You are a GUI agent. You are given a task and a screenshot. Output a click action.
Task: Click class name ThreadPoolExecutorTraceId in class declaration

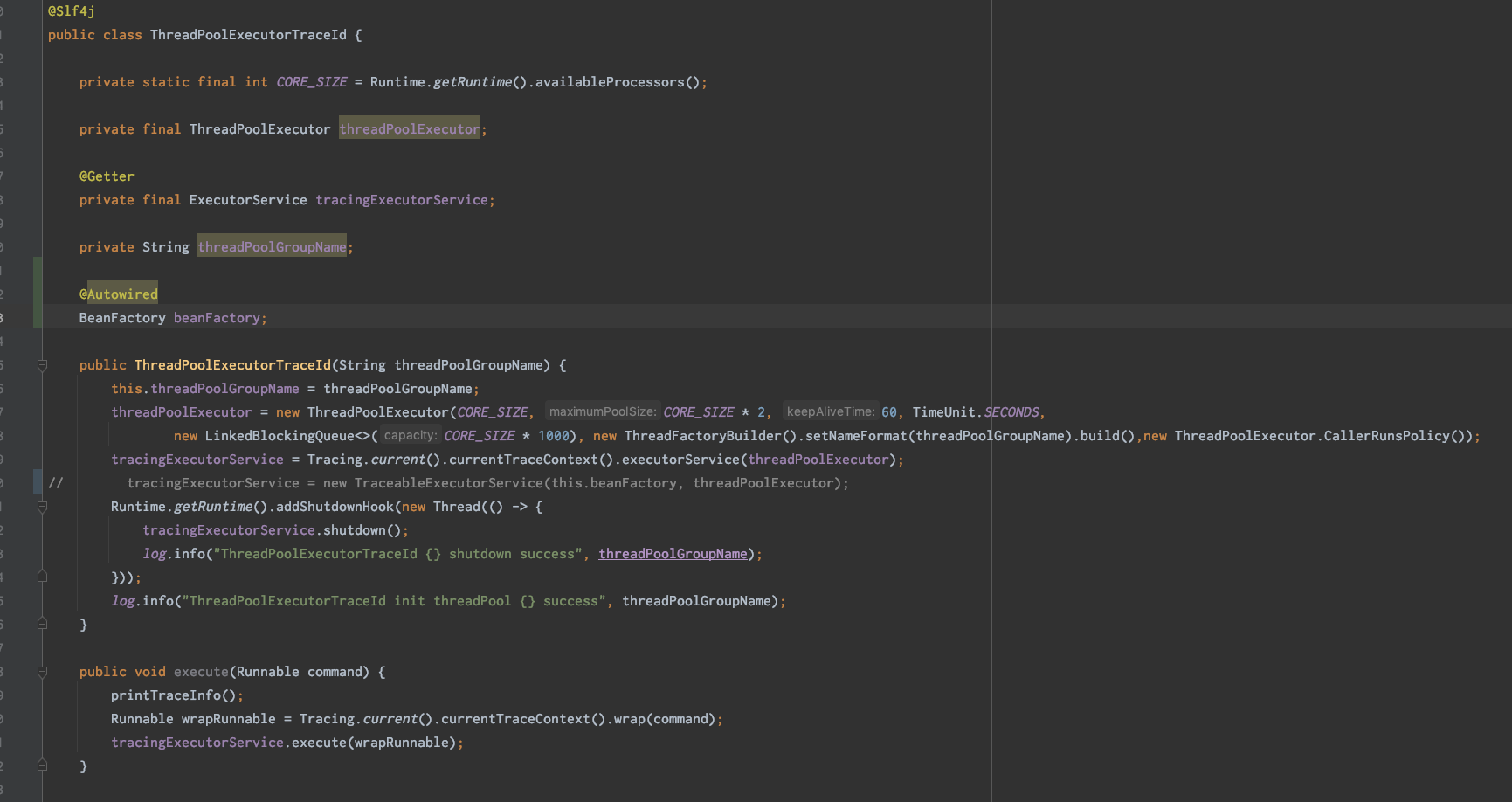tap(248, 35)
